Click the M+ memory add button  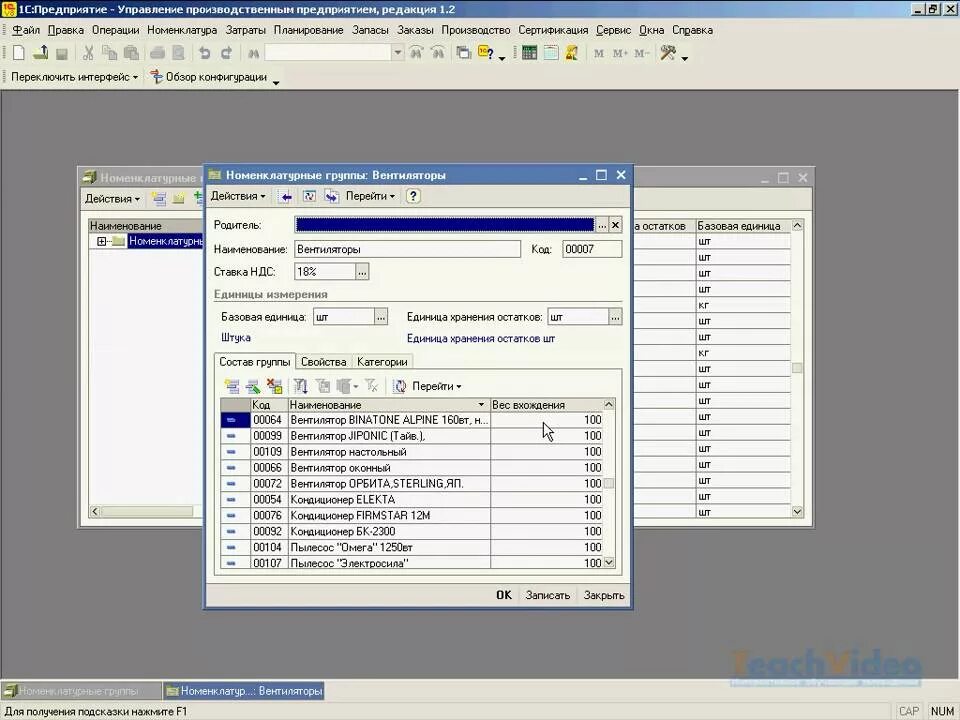(620, 54)
